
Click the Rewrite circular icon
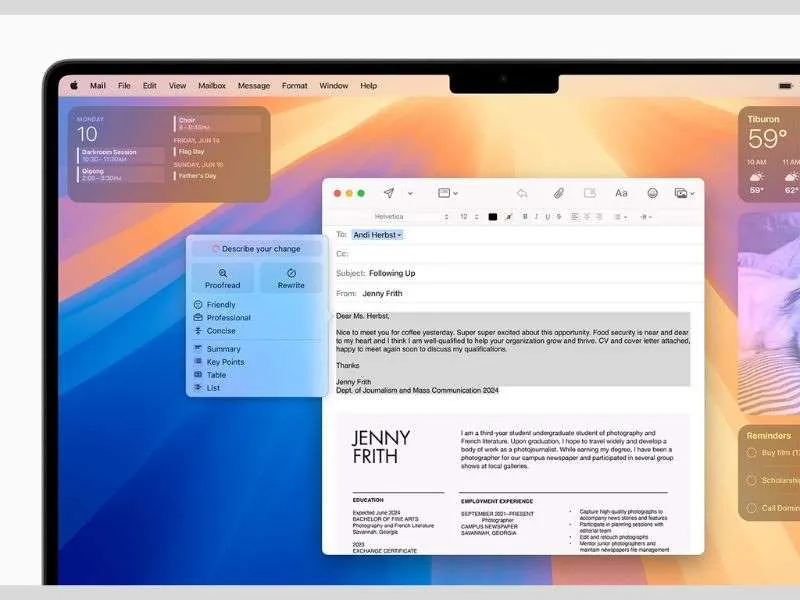291,273
